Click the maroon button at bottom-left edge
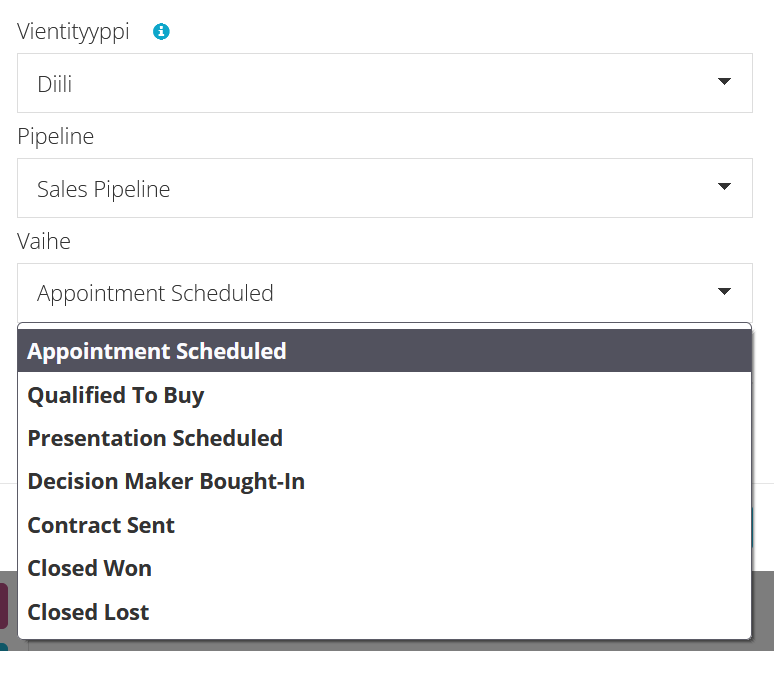The width and height of the screenshot is (774, 678). pos(3,606)
